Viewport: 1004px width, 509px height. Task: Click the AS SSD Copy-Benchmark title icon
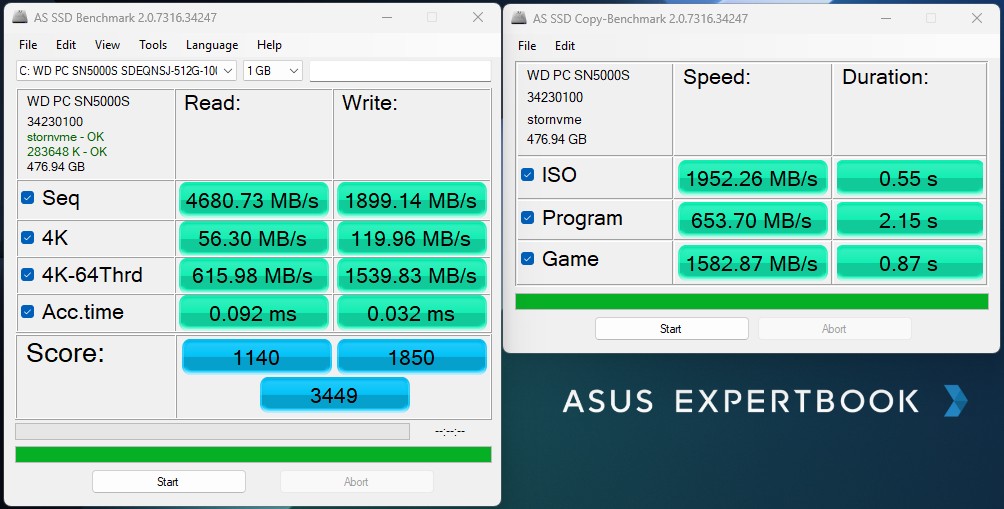click(517, 17)
